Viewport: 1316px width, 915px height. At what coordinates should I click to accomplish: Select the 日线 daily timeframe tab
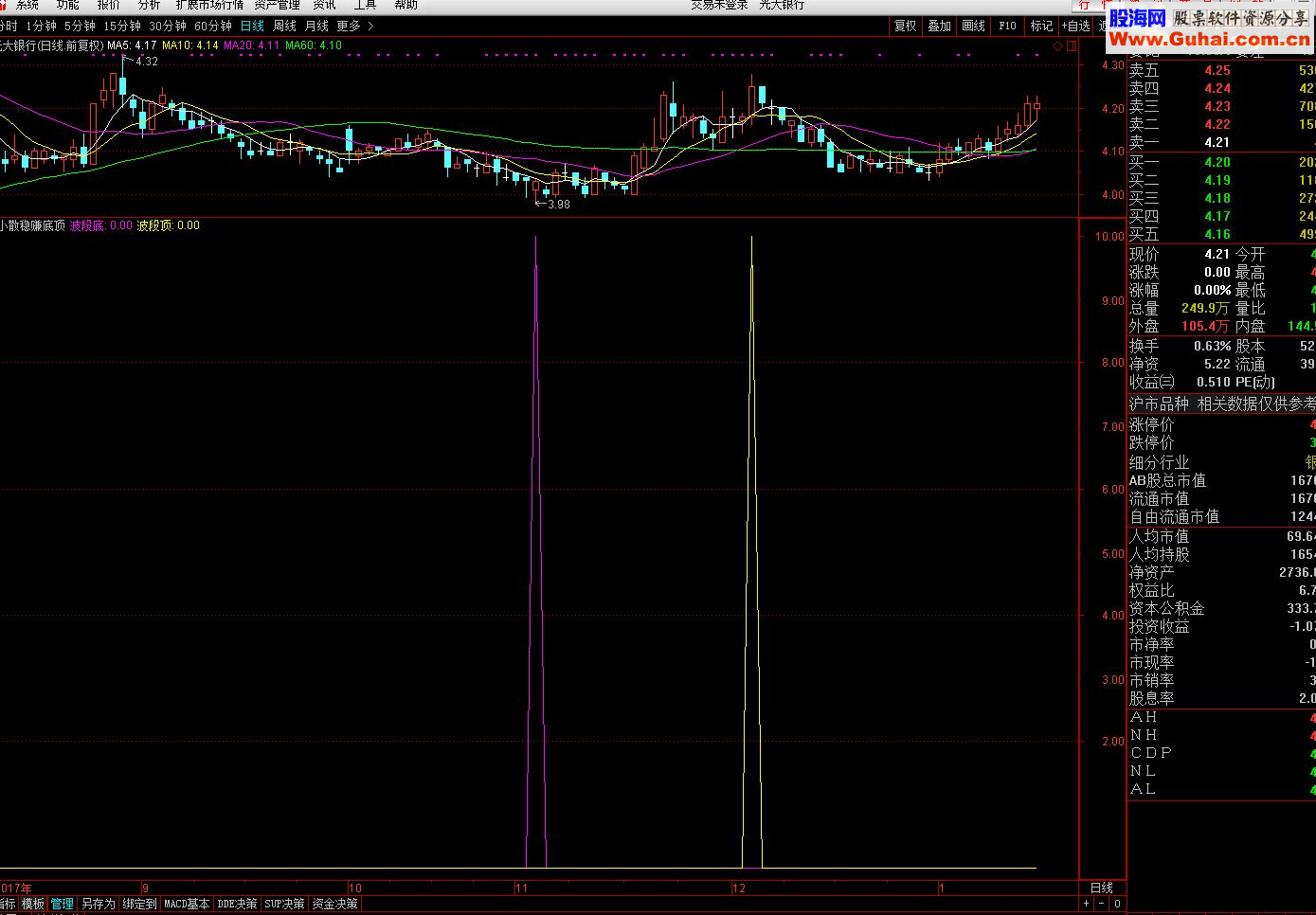point(252,27)
